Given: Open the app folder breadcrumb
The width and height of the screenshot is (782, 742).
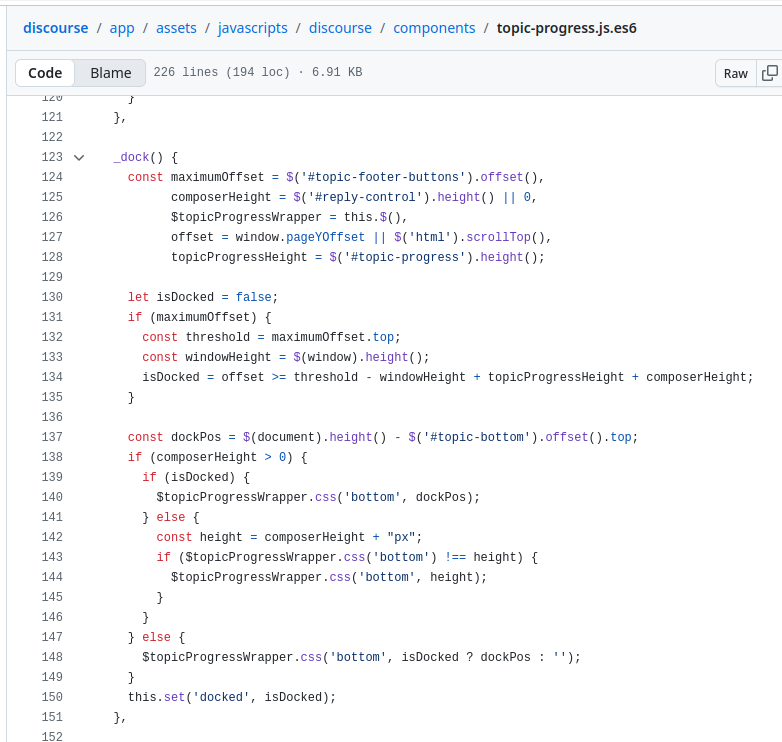Looking at the screenshot, I should point(122,28).
